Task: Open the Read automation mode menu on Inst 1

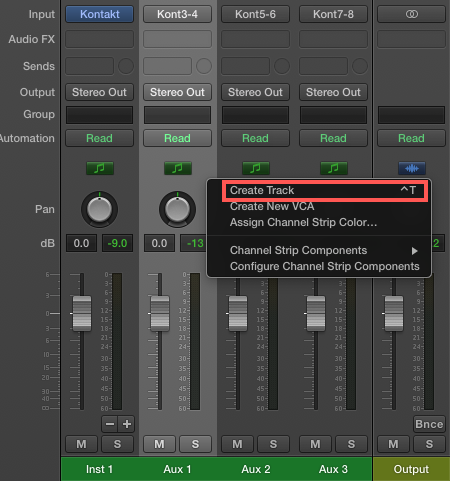Action: (x=100, y=138)
